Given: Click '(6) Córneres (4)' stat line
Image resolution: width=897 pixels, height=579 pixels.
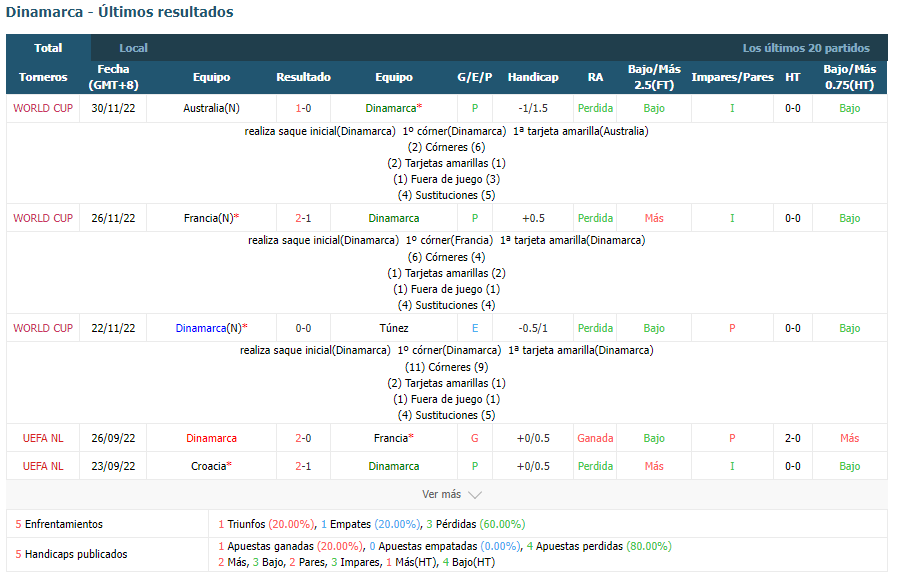Looking at the screenshot, I should point(446,257).
